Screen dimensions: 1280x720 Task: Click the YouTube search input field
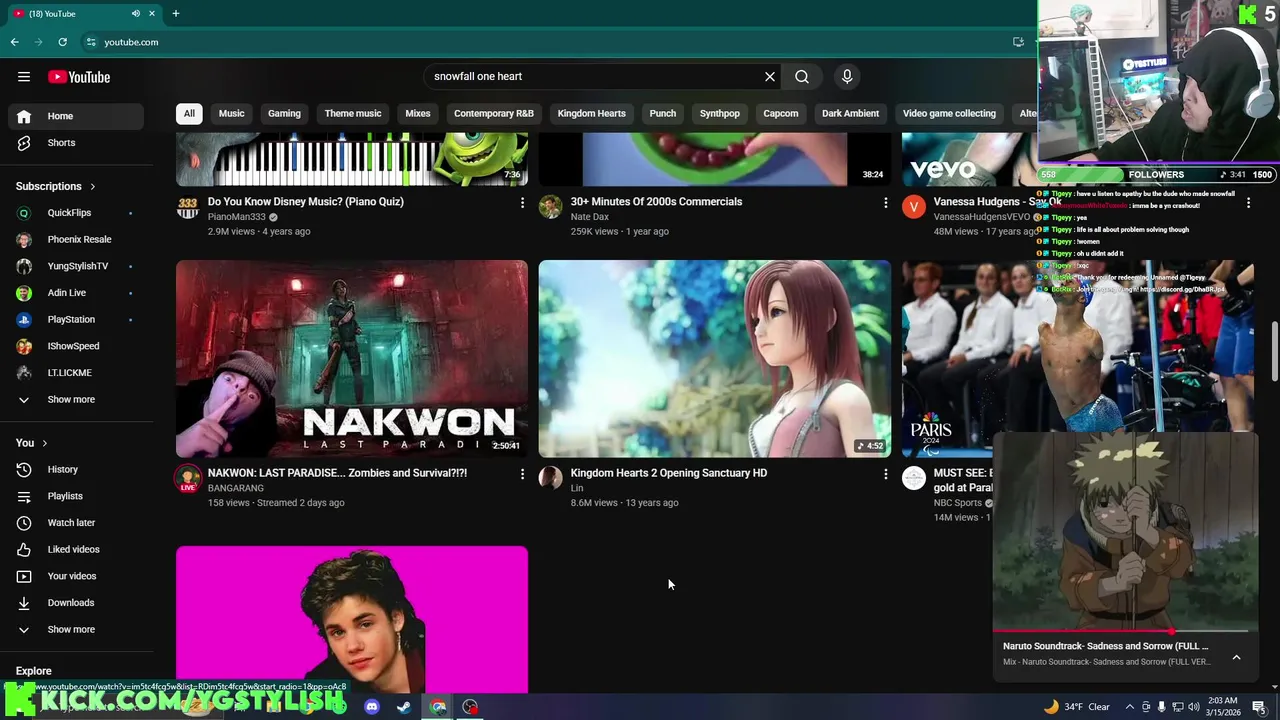click(595, 77)
